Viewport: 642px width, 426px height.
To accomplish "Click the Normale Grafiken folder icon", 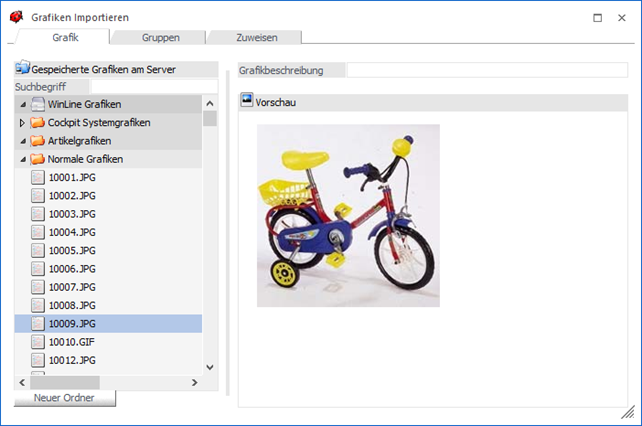I will pyautogui.click(x=38, y=159).
